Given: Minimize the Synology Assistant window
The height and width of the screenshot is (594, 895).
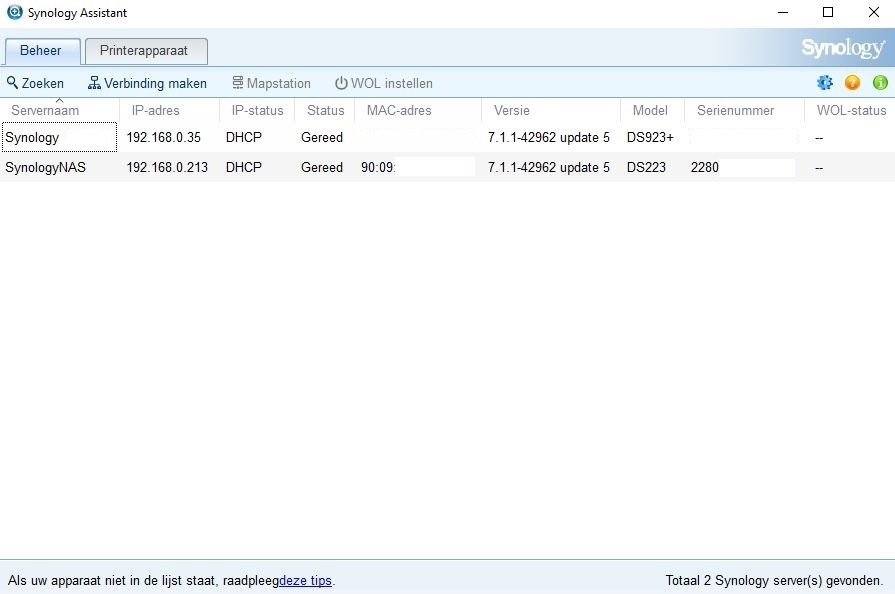Looking at the screenshot, I should point(783,12).
